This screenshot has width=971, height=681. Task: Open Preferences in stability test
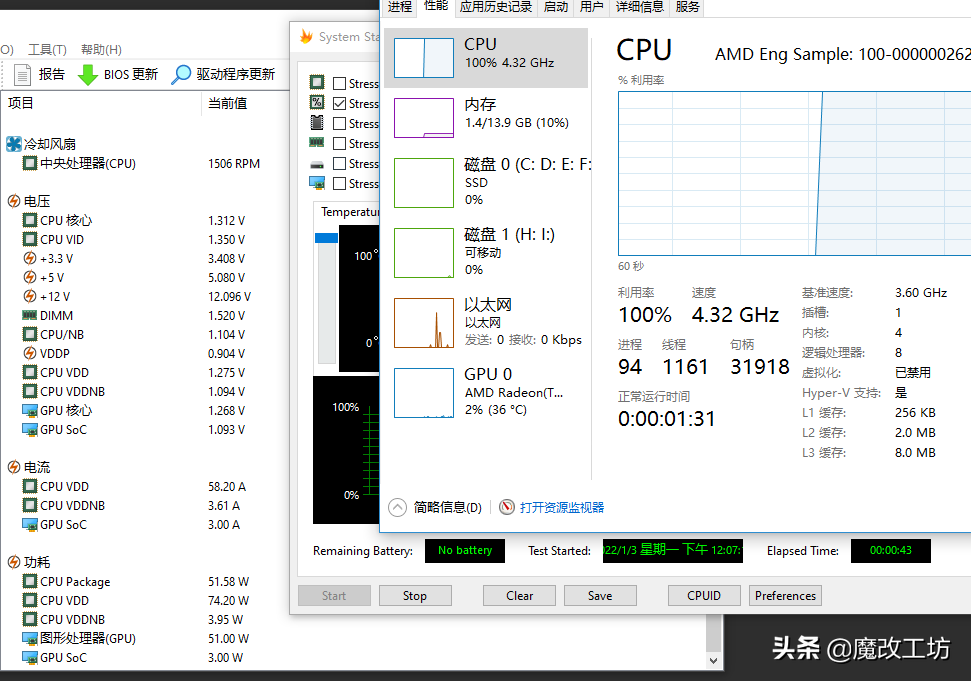coord(785,596)
